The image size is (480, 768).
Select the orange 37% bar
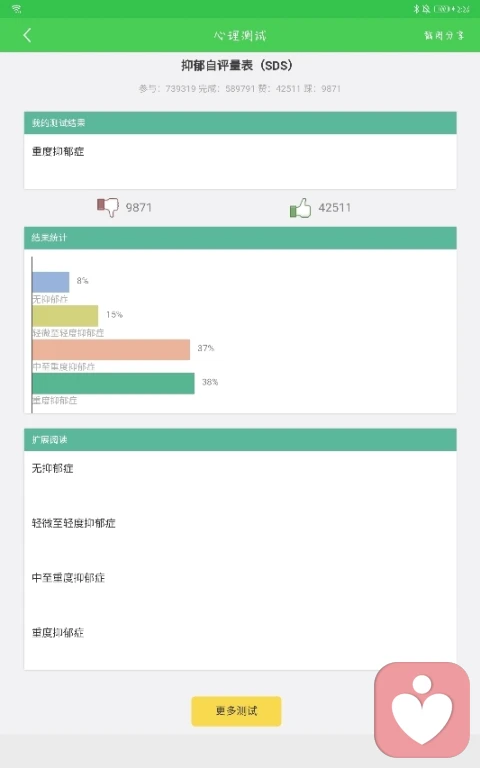[111, 350]
